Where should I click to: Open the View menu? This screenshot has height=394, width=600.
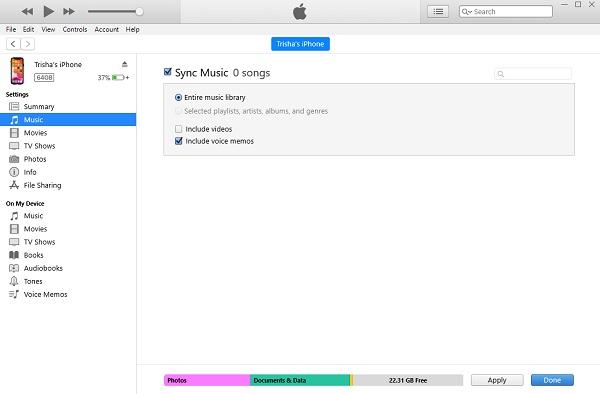[48, 29]
